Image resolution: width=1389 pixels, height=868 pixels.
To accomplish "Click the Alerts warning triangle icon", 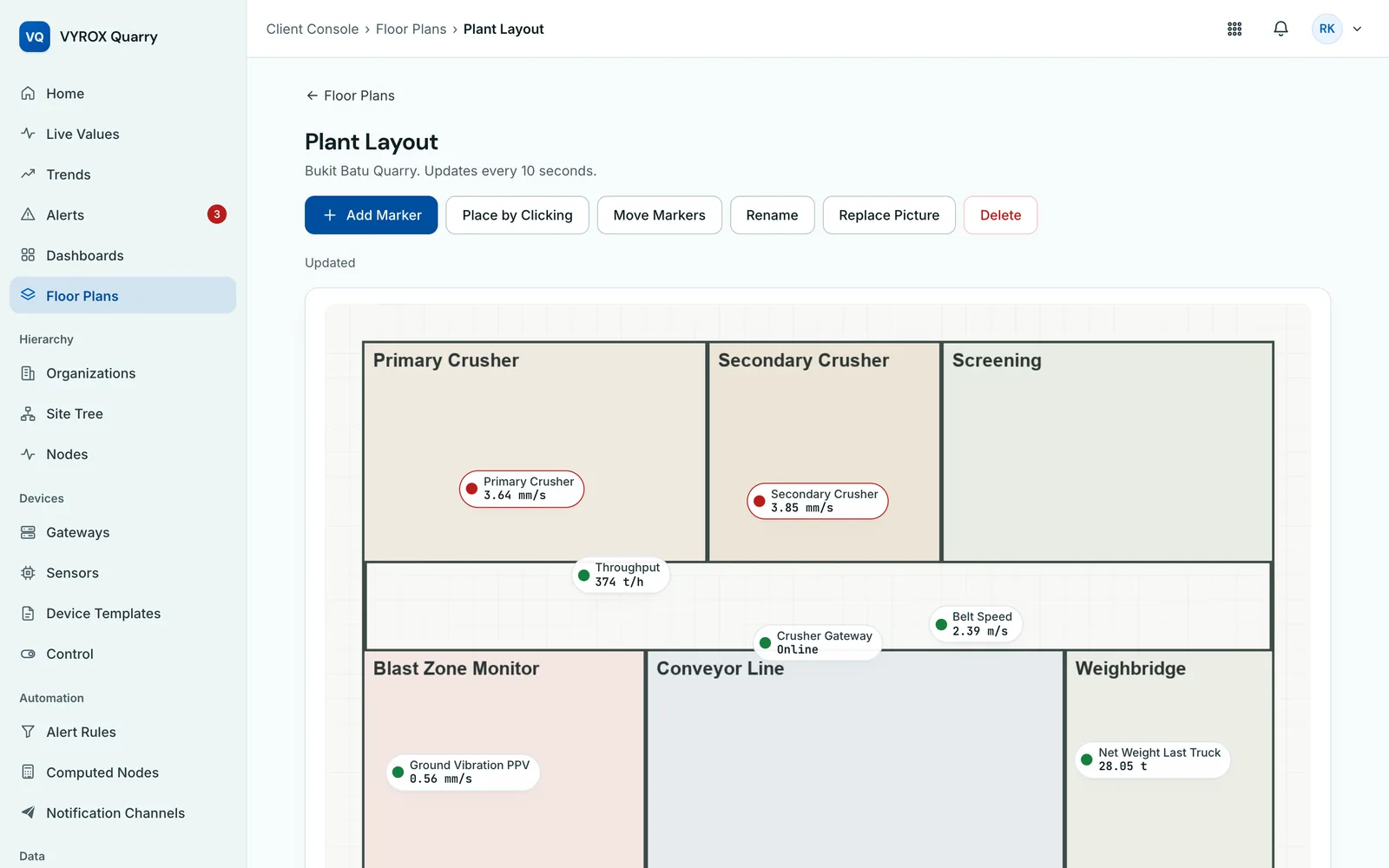I will 28,214.
